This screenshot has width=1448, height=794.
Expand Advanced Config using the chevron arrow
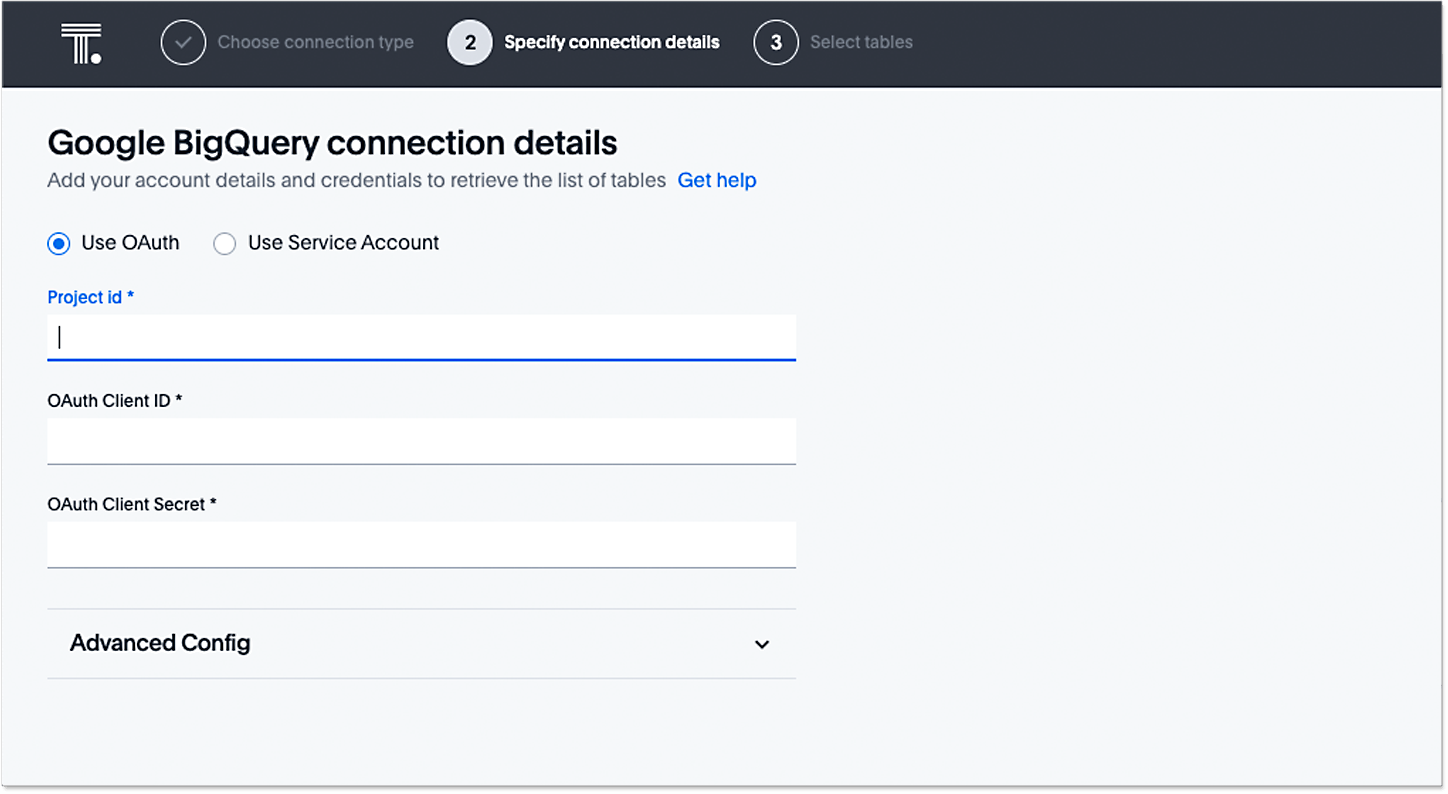click(x=762, y=644)
